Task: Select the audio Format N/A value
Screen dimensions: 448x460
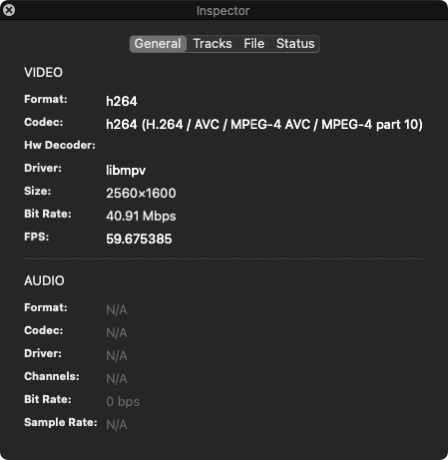Action: point(117,310)
